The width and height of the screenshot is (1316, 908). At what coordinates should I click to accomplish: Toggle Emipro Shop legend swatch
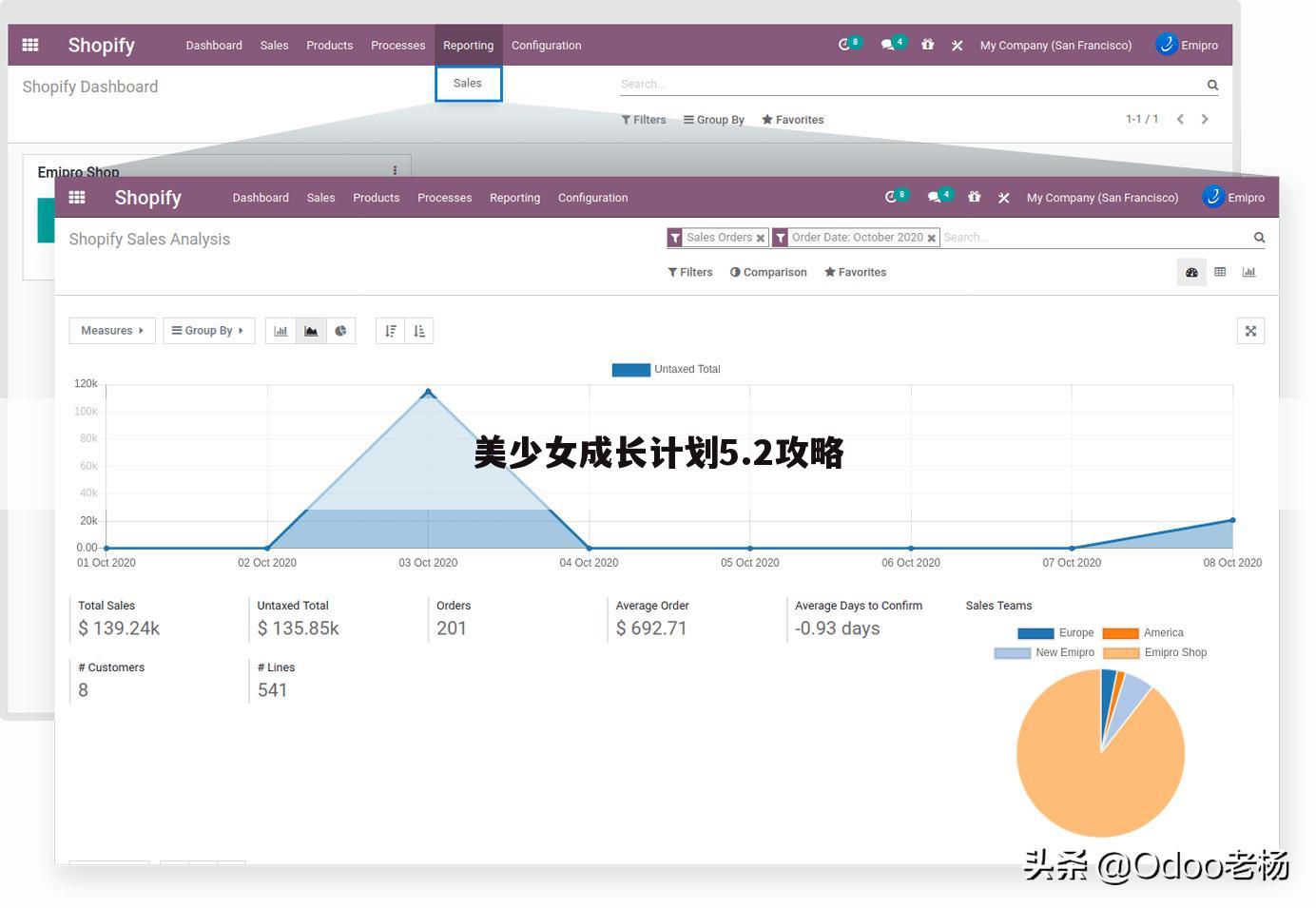1121,653
